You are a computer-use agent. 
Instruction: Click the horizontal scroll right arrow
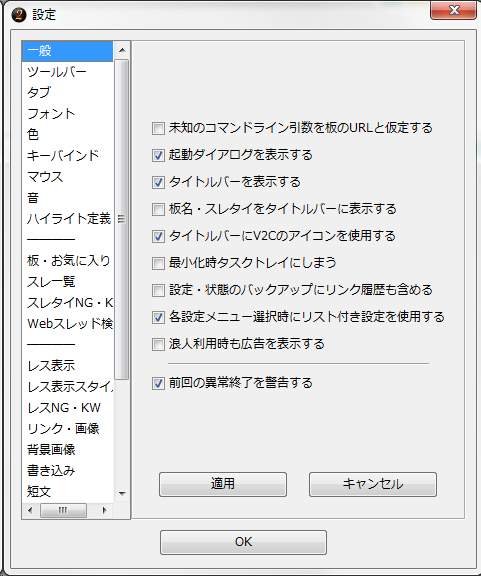coord(105,510)
